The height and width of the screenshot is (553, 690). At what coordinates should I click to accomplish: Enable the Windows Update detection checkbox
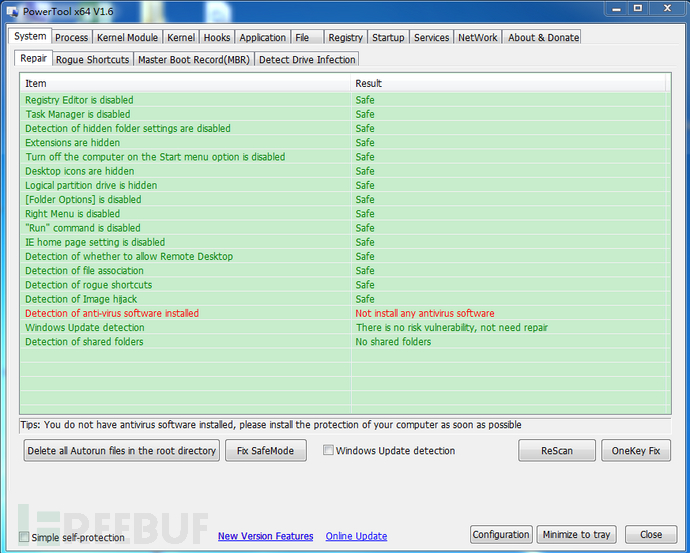[328, 450]
